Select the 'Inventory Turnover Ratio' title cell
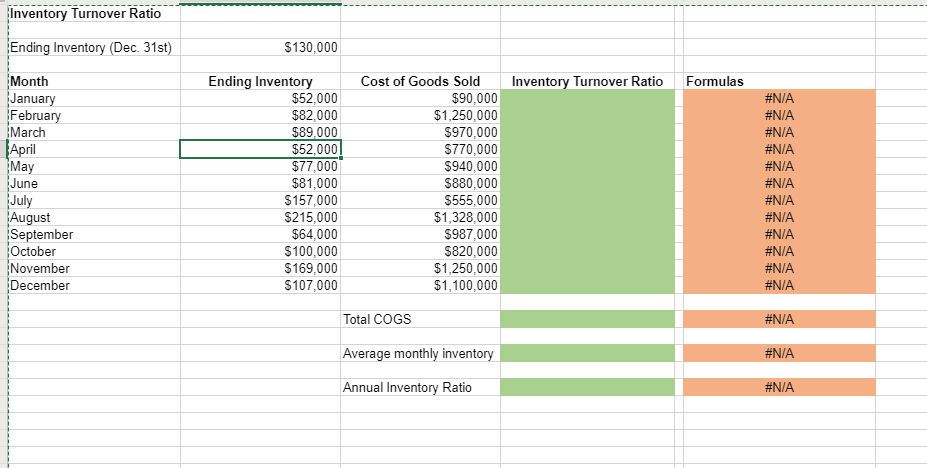Screen dimensions: 927x468 coord(95,14)
